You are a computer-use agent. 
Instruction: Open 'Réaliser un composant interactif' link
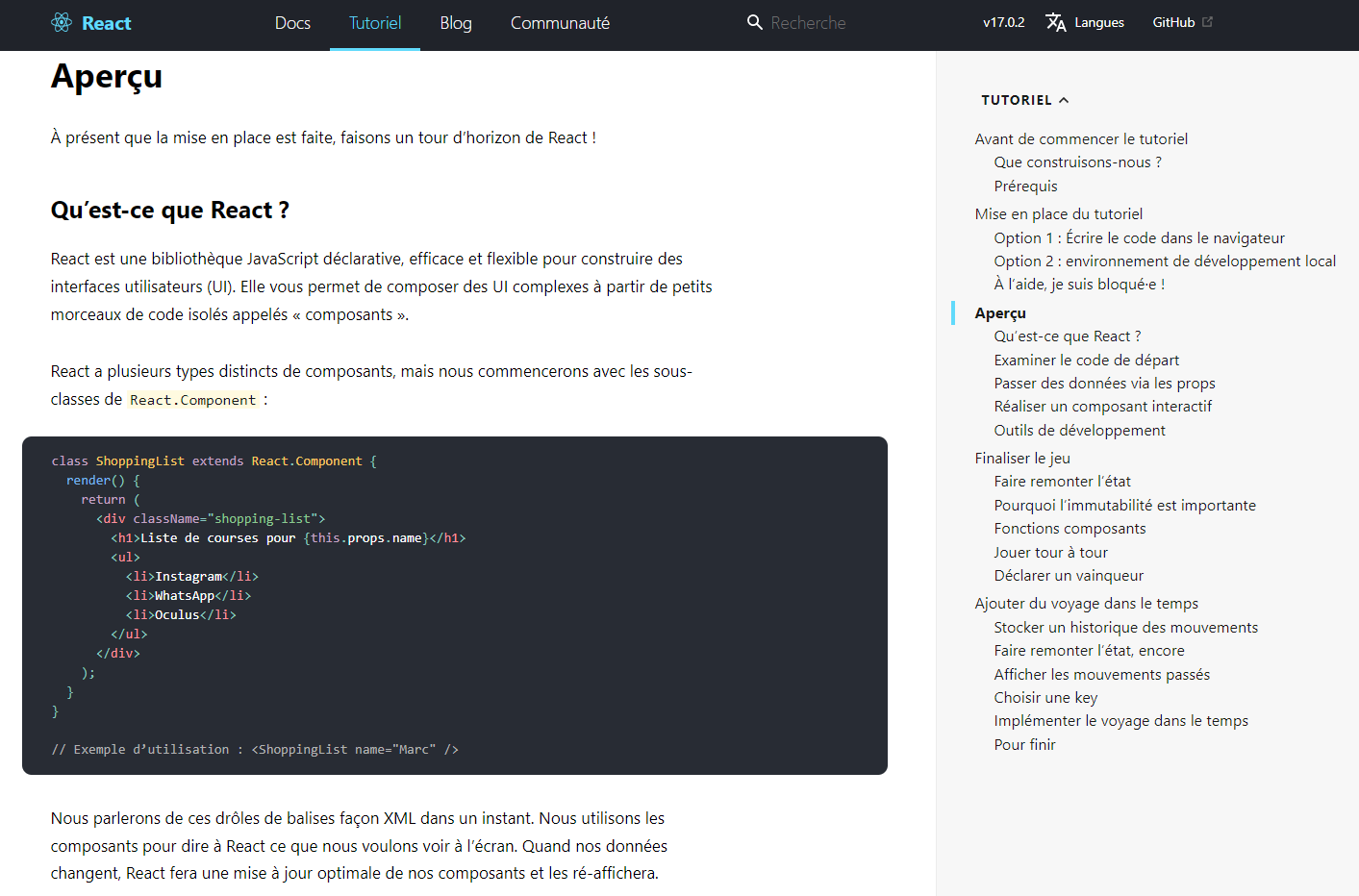coord(1102,407)
